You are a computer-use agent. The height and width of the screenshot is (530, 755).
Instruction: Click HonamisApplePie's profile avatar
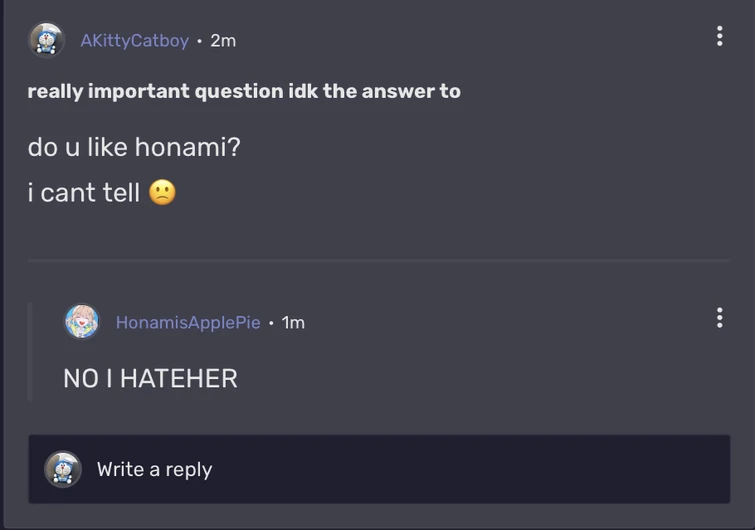pos(82,322)
